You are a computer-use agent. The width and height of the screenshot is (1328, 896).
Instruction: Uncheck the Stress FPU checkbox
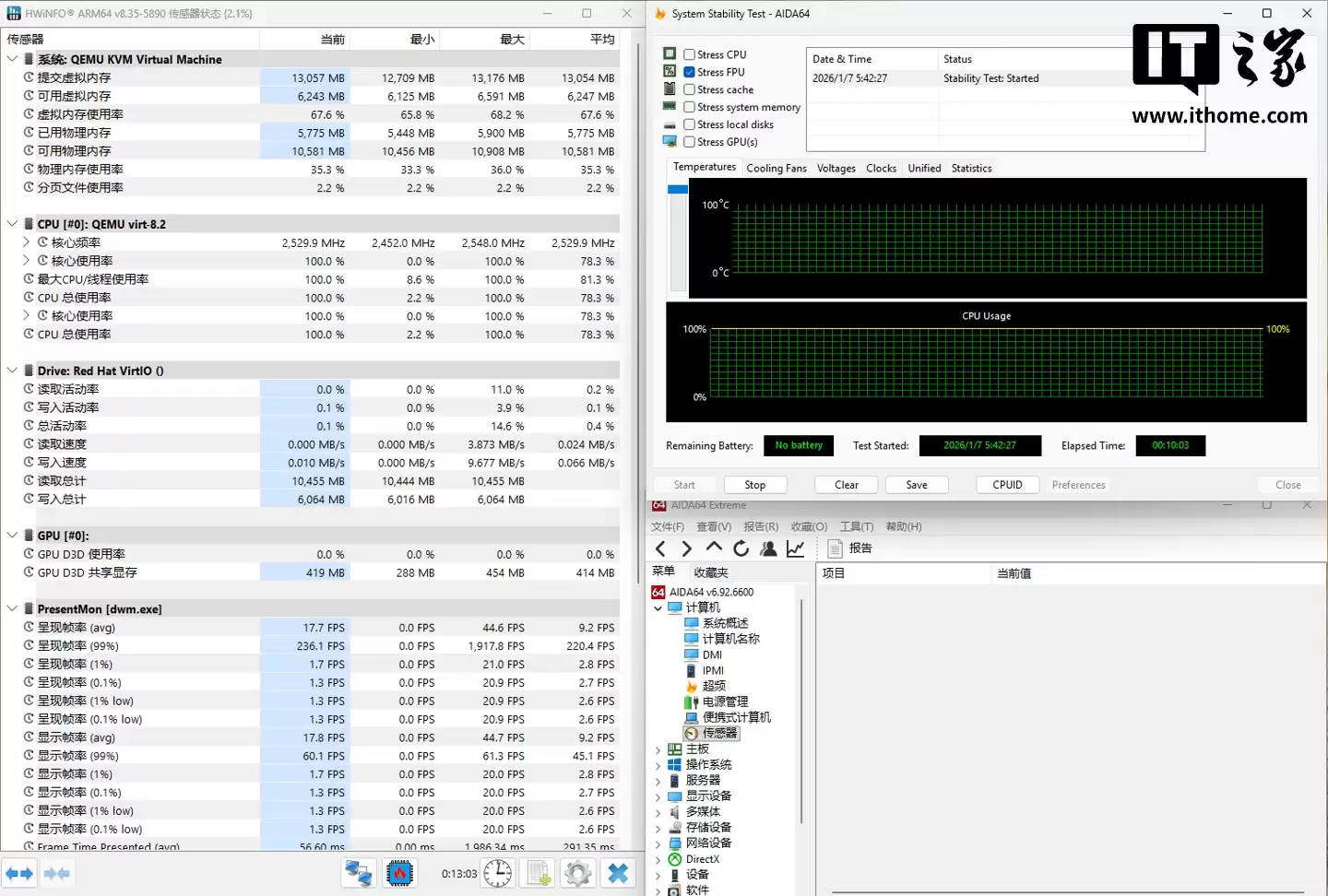tap(689, 72)
